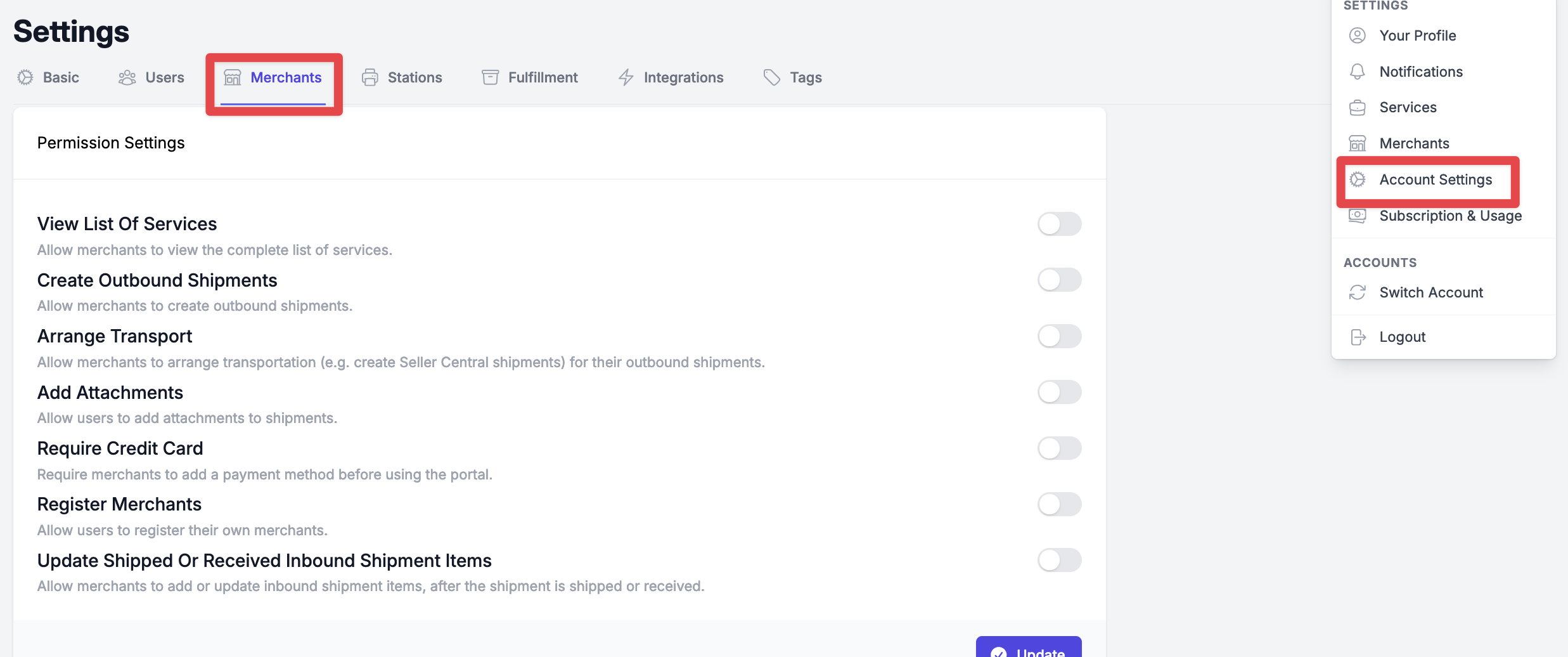Click the Users tab people icon

click(x=127, y=77)
